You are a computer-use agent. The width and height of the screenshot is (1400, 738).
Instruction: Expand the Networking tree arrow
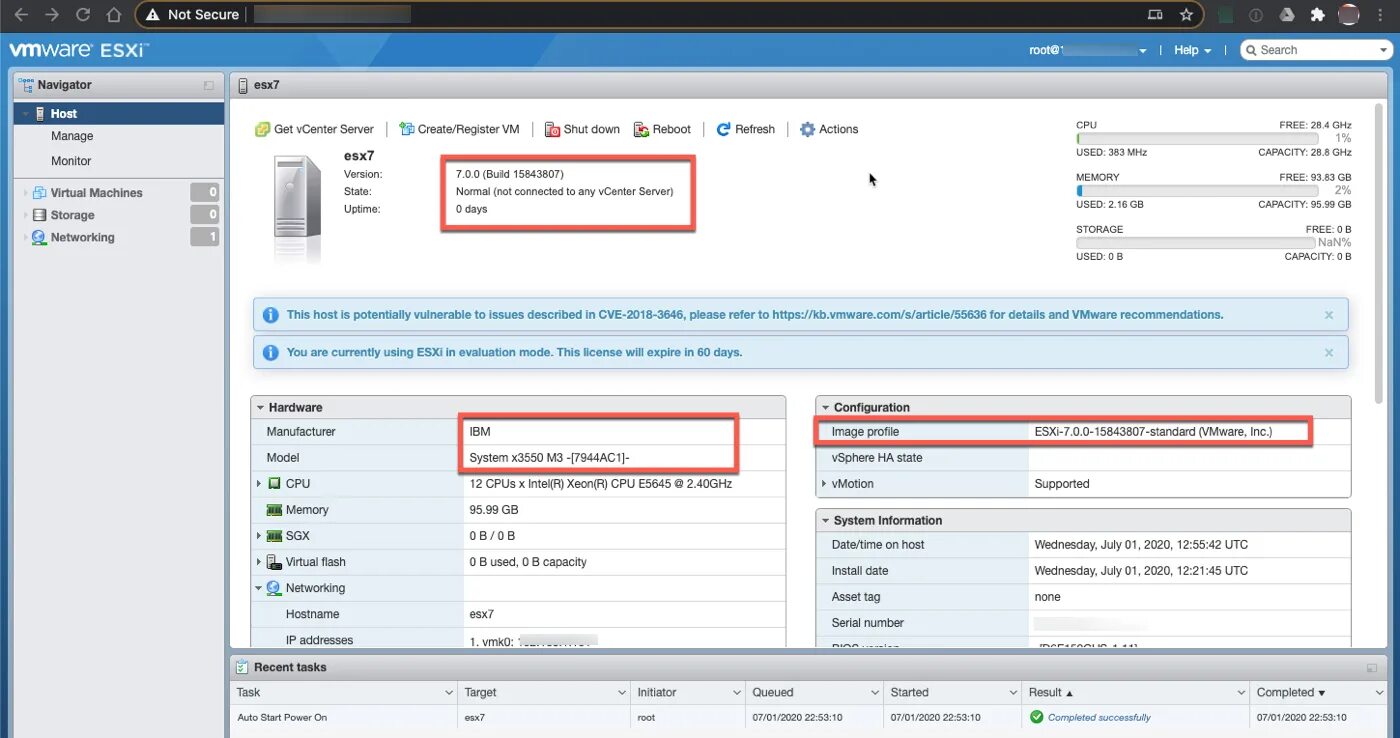pyautogui.click(x=25, y=237)
